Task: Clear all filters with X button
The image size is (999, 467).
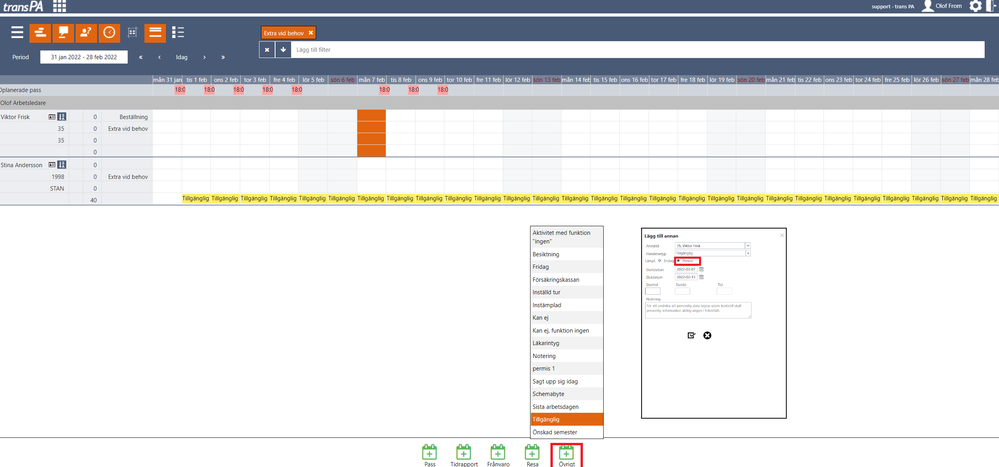Action: 267,50
